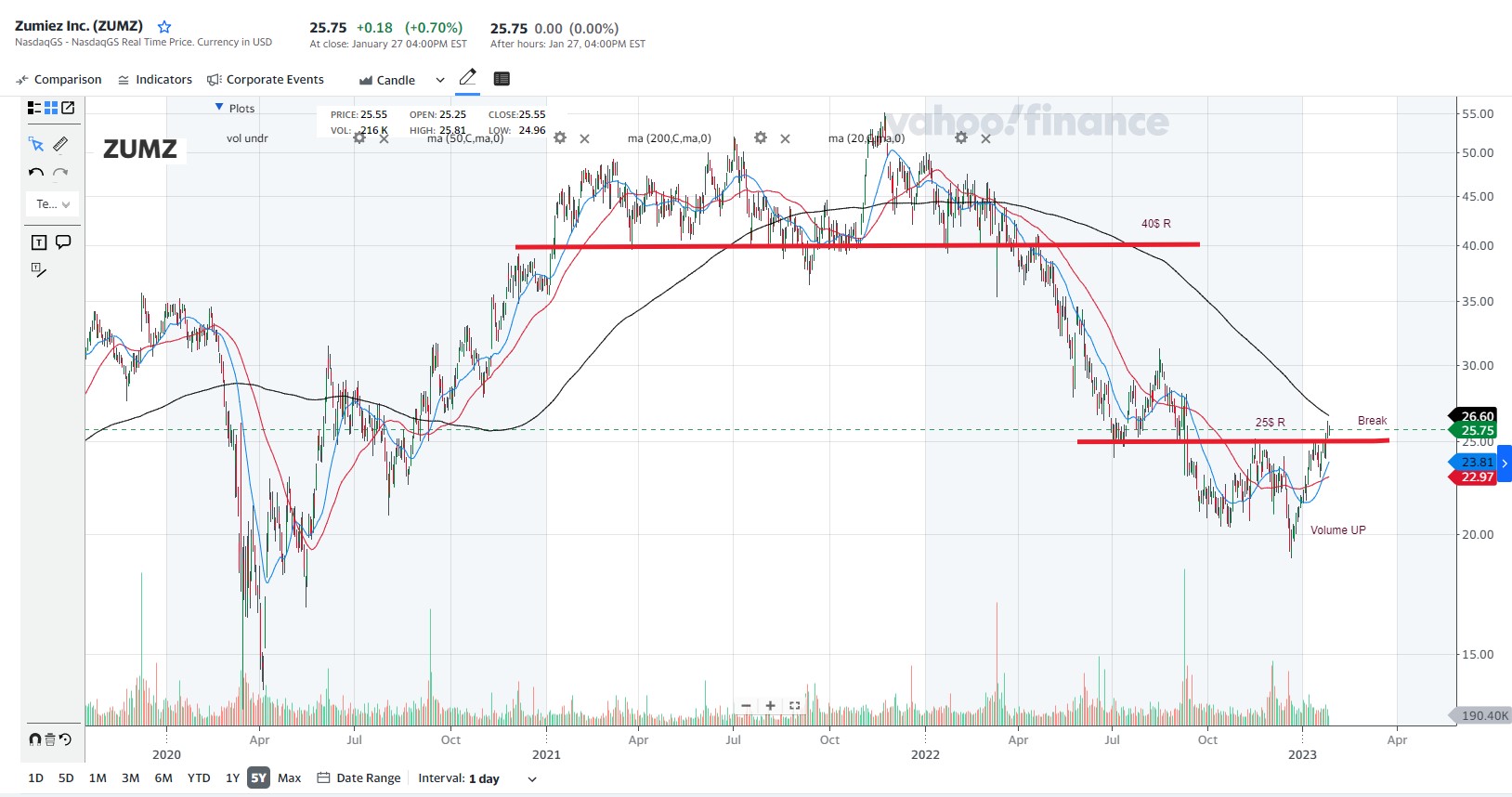Viewport: 1512px width, 797px height.
Task: Click the Zumiez Inc. (ZUMZ) title
Action: 79,26
